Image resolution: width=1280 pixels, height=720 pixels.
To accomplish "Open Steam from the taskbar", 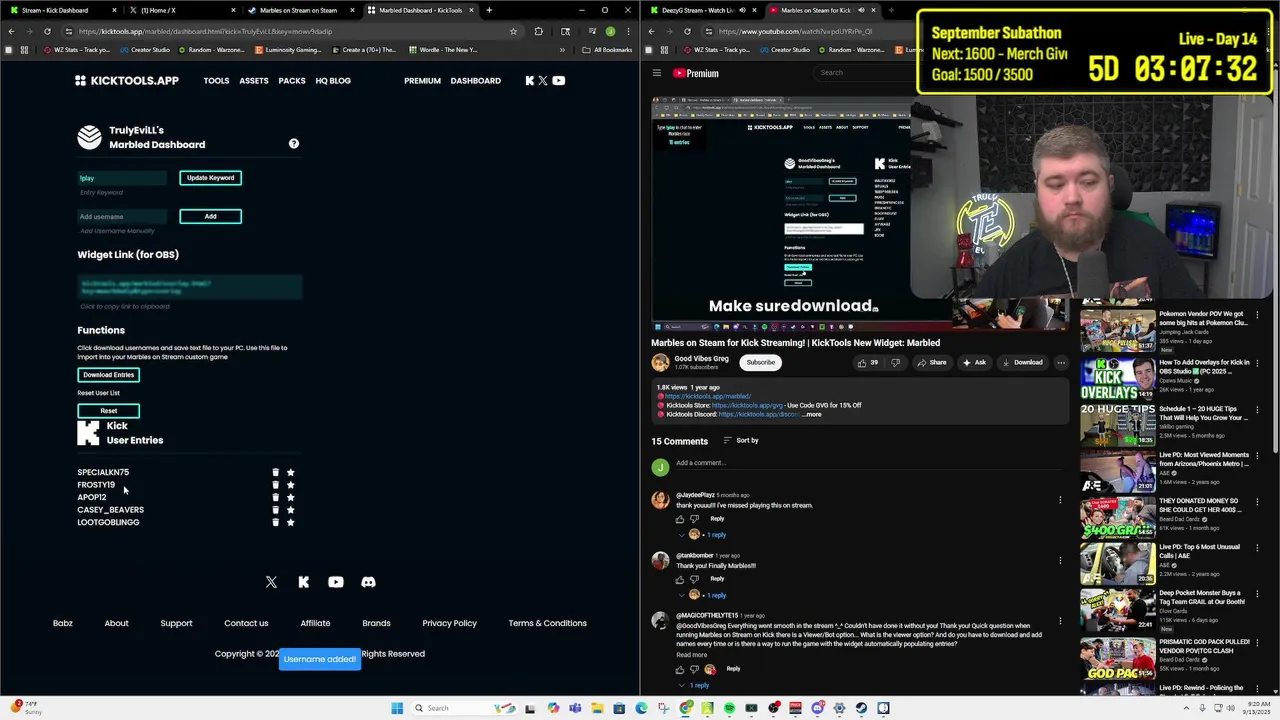I will coord(861,708).
